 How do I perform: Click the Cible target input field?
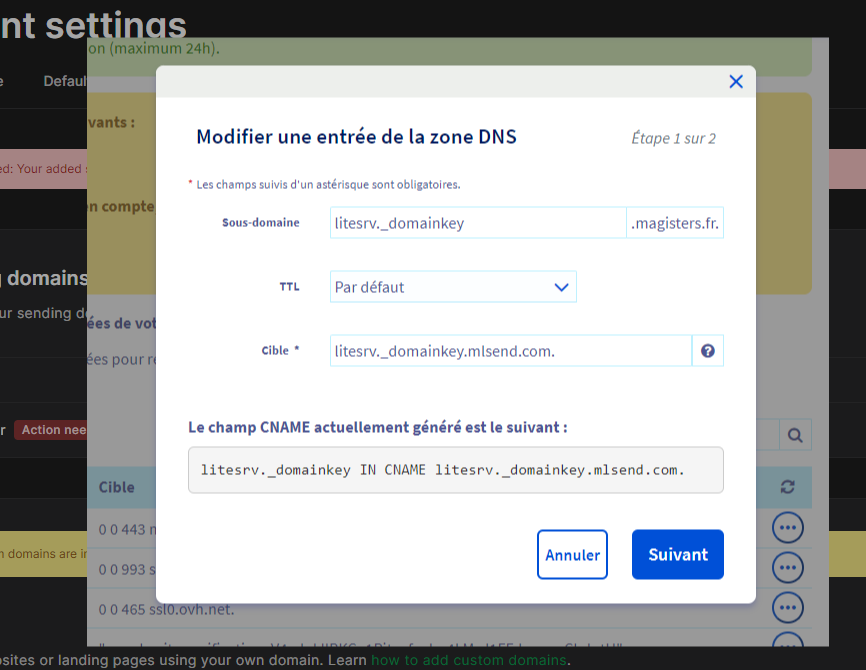[510, 351]
